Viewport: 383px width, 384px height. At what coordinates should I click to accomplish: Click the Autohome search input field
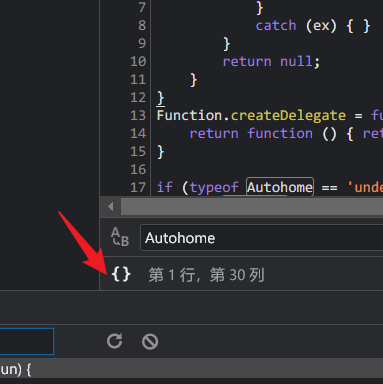pos(262,238)
